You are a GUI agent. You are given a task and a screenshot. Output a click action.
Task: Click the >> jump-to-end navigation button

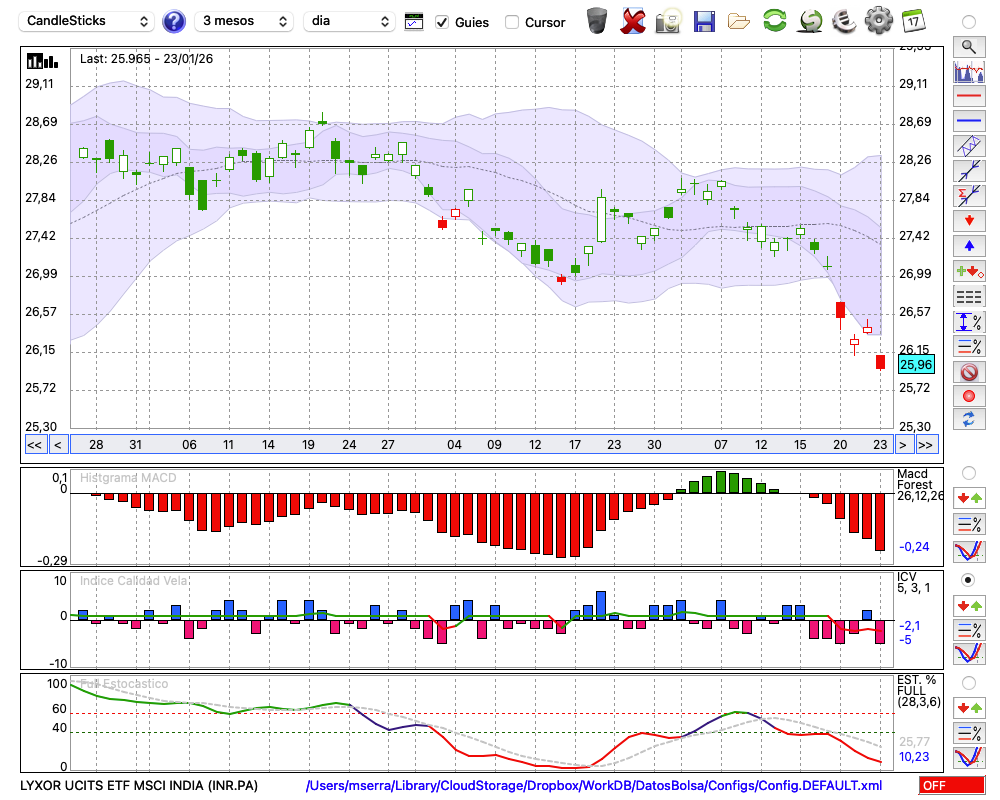(x=926, y=445)
